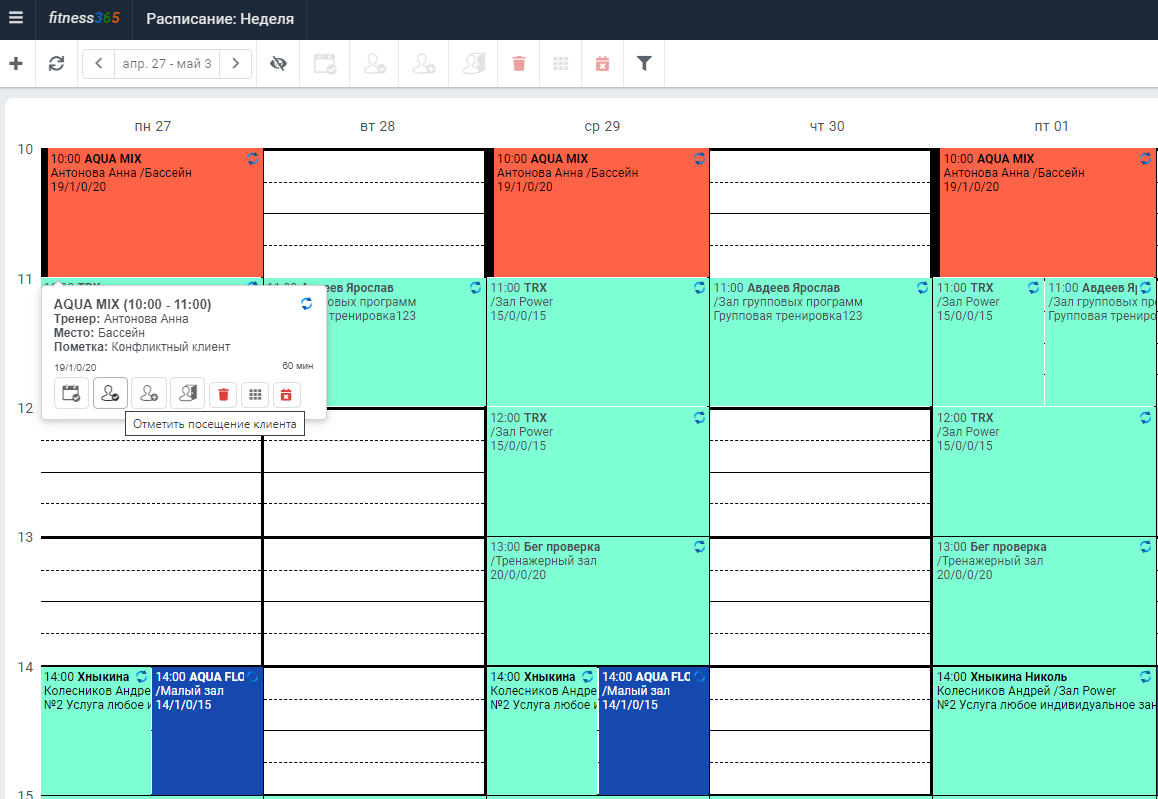The image size is (1158, 799).
Task: Open Friday 11:00 TRX class
Action: click(x=988, y=342)
